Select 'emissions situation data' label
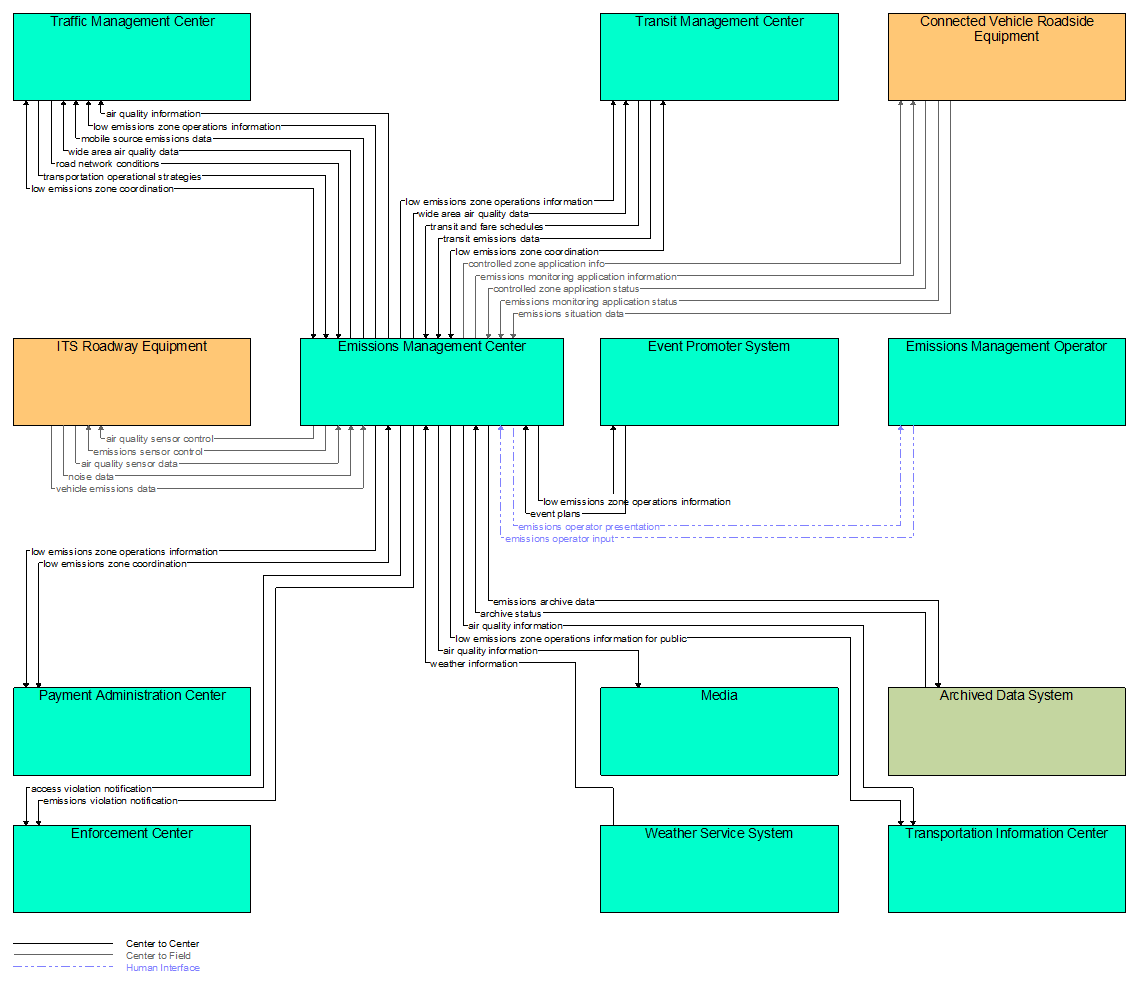The image size is (1136, 986). pos(570,314)
